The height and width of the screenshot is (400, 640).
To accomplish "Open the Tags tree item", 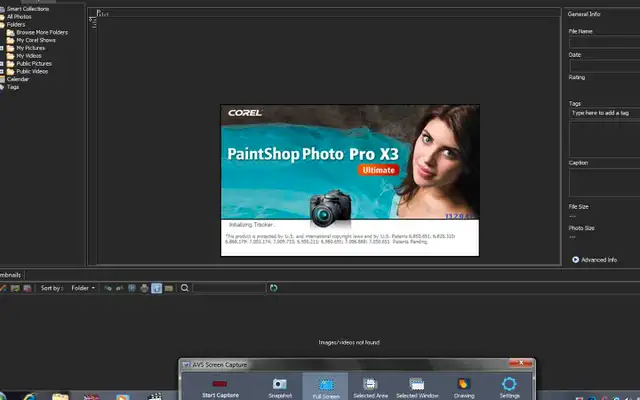I will tap(13, 87).
